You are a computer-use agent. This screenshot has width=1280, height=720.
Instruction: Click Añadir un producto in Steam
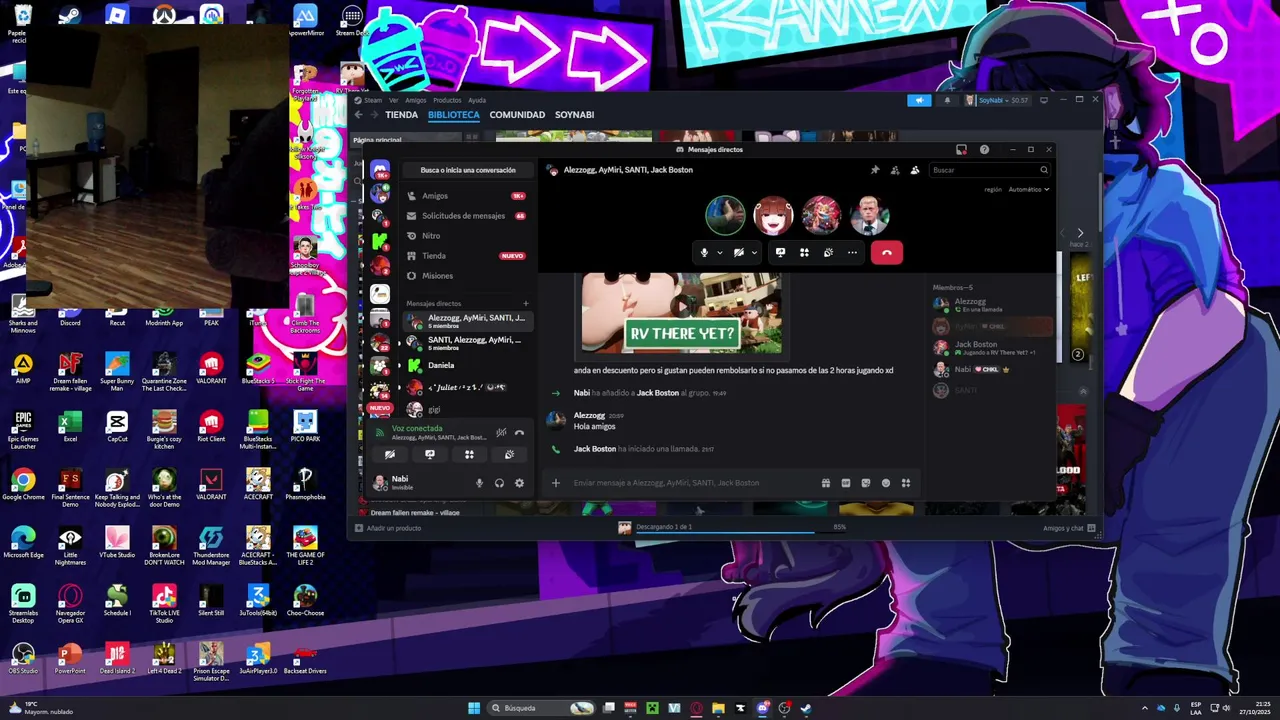[388, 528]
